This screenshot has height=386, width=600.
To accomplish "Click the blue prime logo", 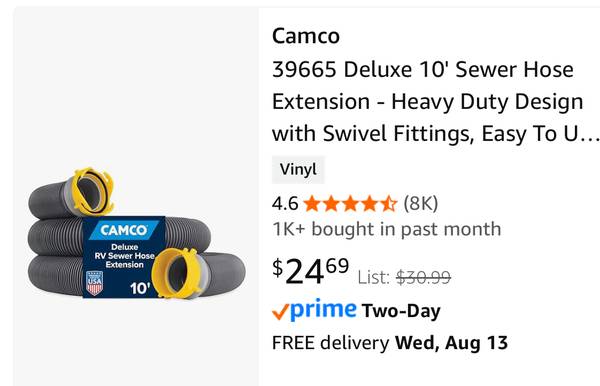I will pos(323,309).
